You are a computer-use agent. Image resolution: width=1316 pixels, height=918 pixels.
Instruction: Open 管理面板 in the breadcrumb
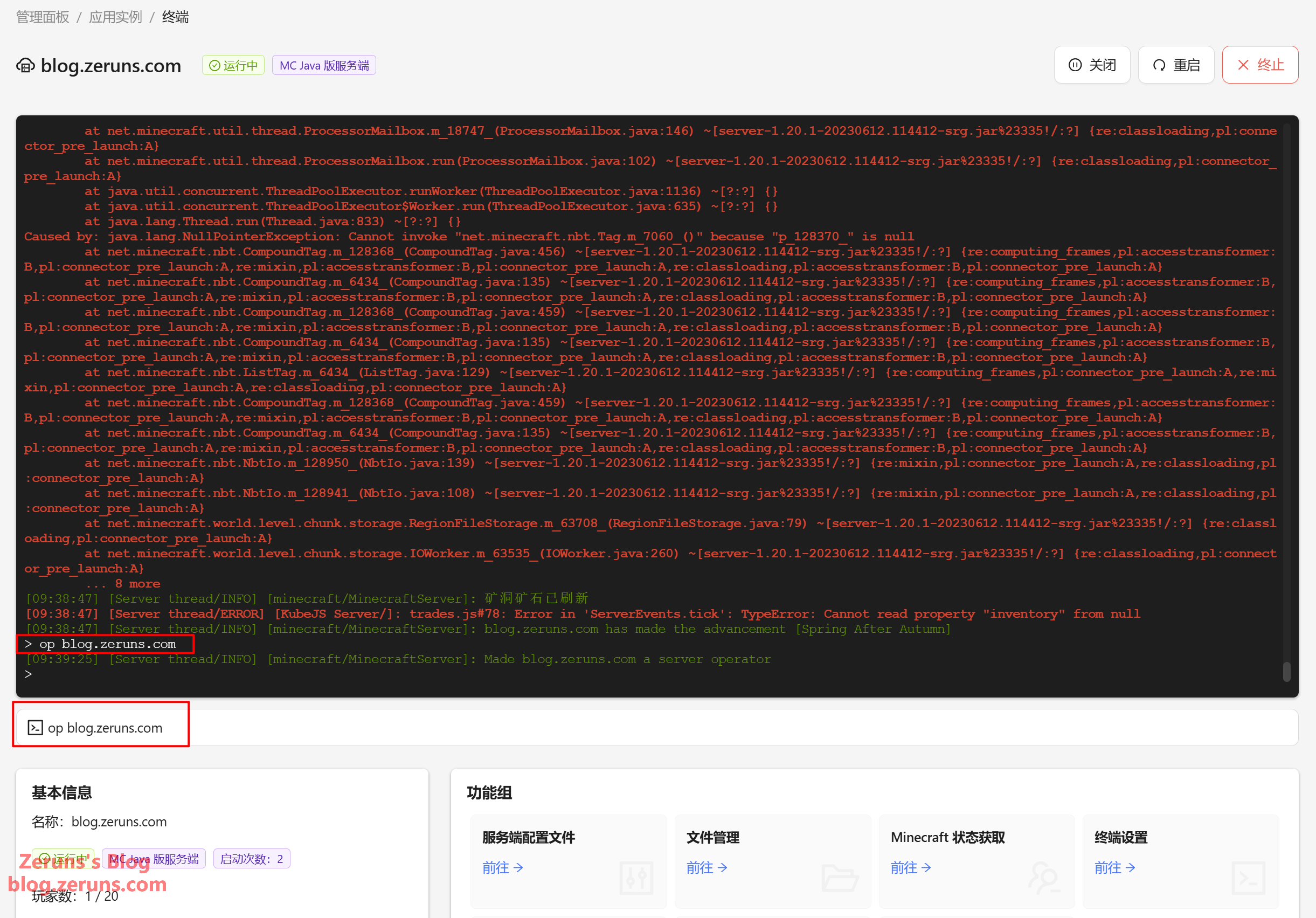click(43, 17)
